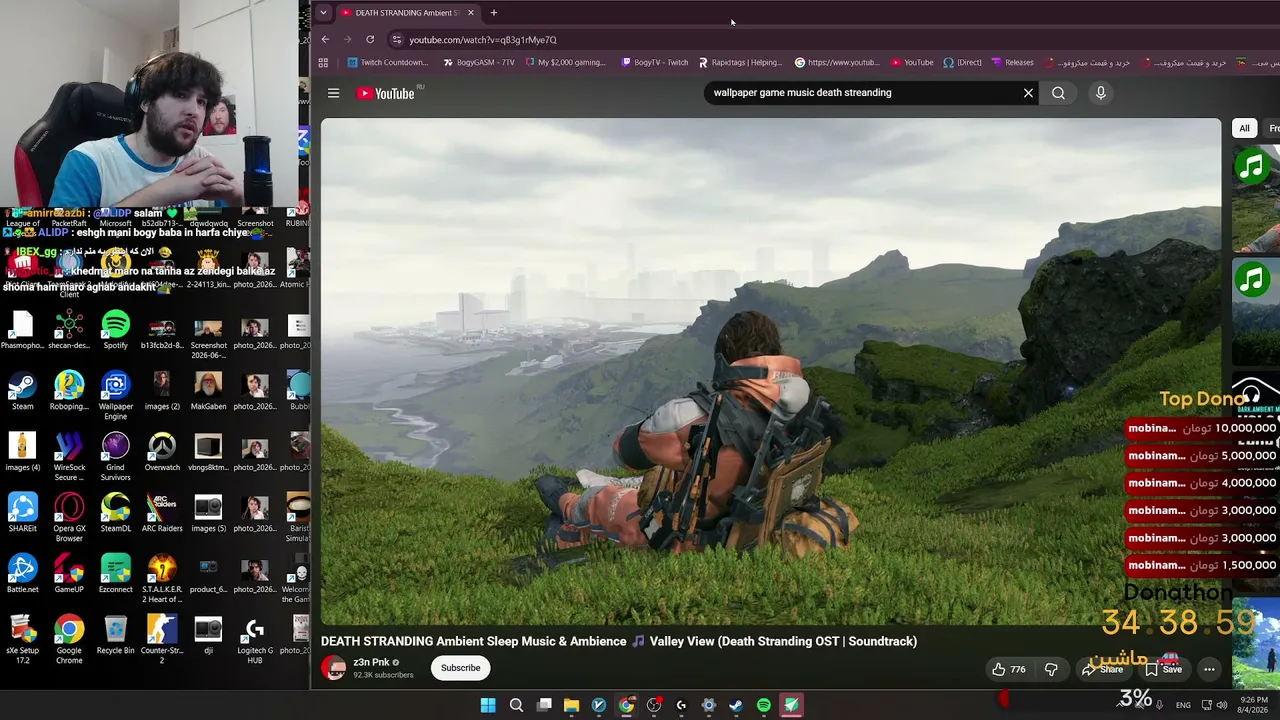Image resolution: width=1280 pixels, height=720 pixels.
Task: Select the GameUP desktop shortcut
Action: coord(69,574)
